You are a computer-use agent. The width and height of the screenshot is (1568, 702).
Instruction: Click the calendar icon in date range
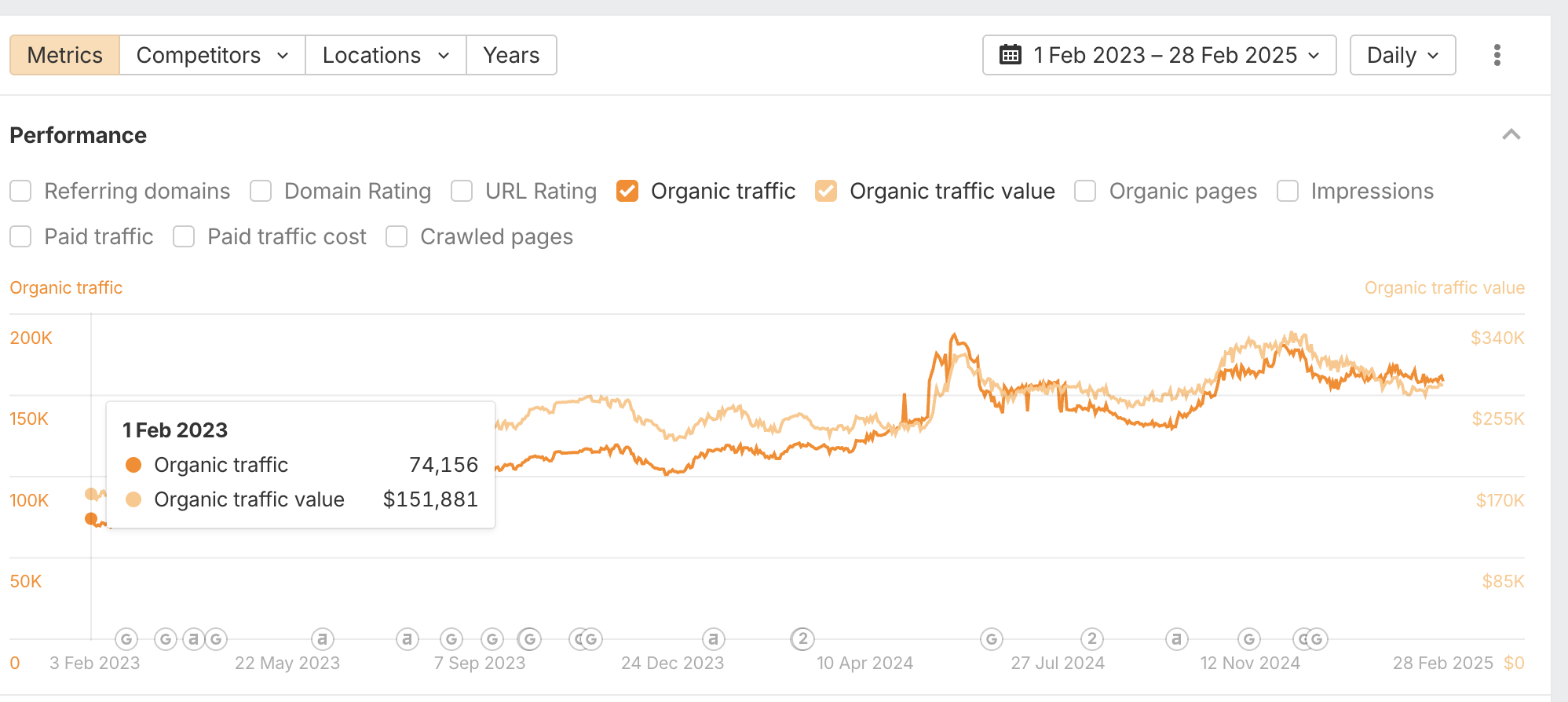point(1010,55)
